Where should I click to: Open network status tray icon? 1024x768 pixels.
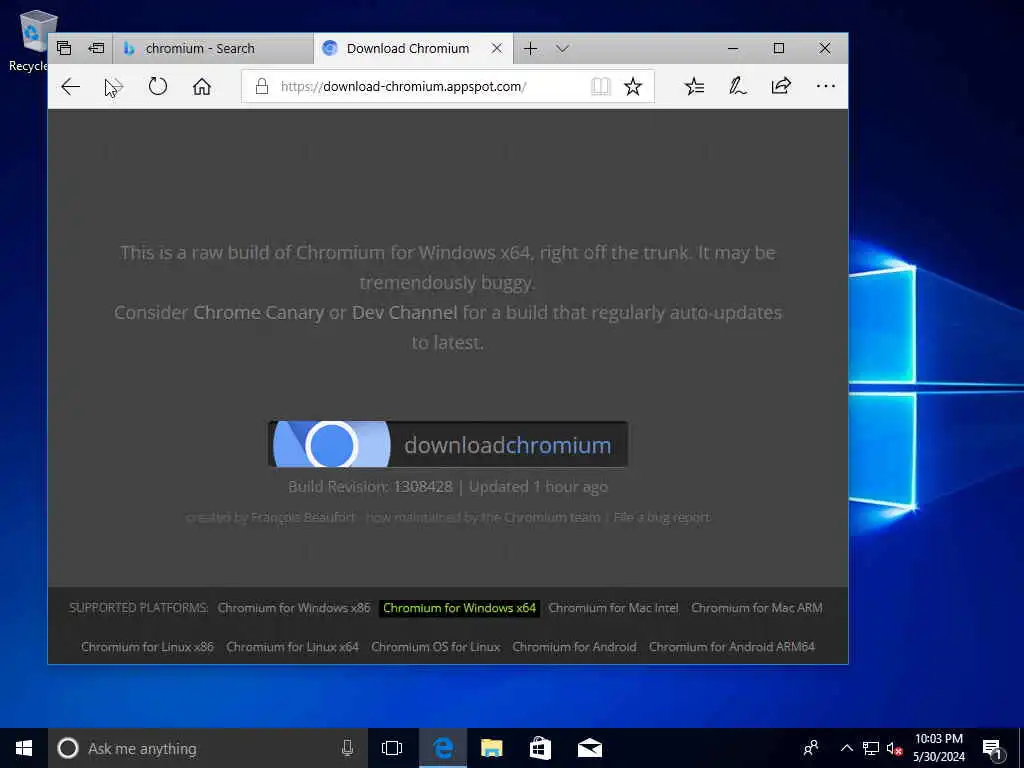(x=871, y=748)
